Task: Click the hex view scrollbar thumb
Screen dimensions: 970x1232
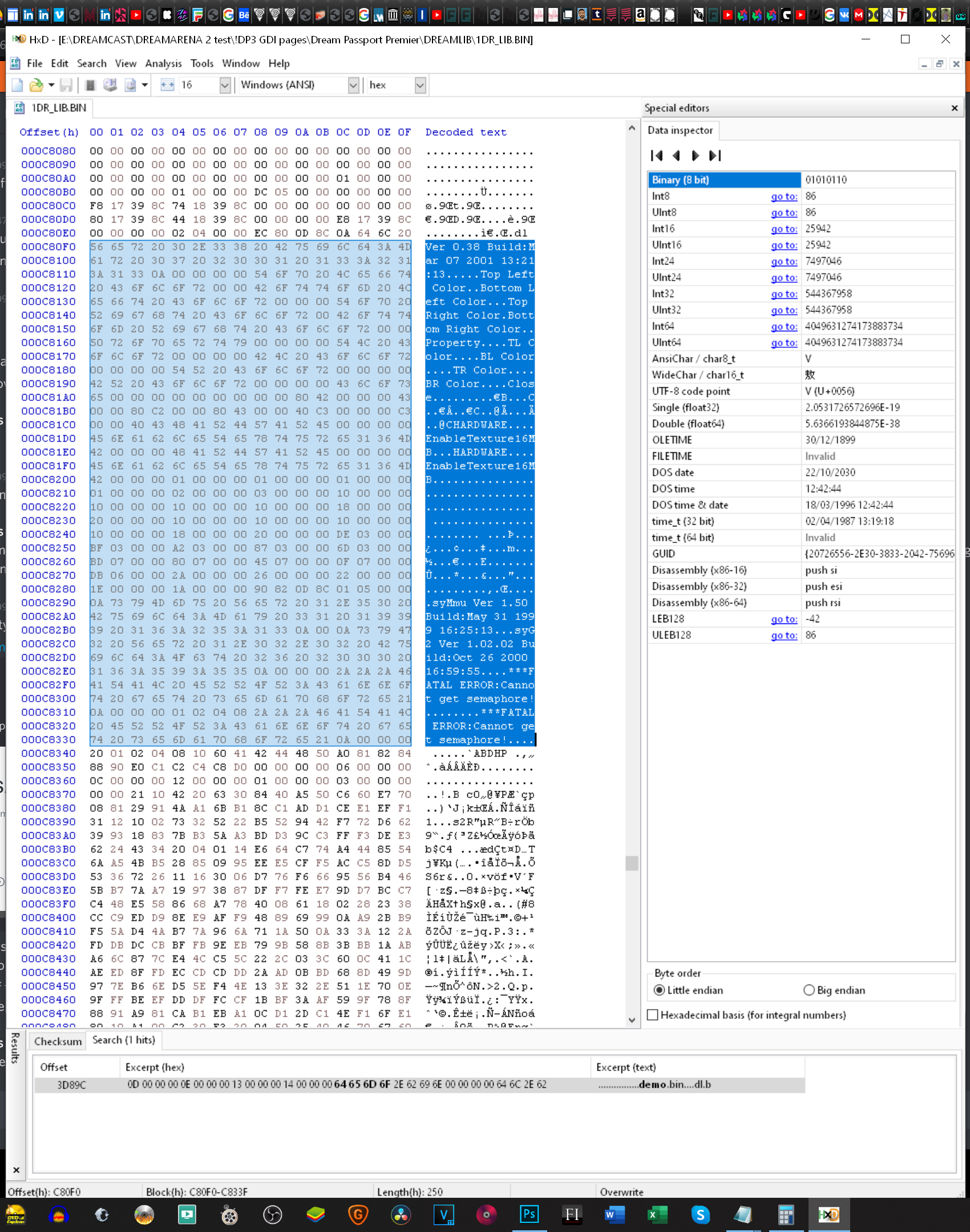Action: tap(632, 863)
